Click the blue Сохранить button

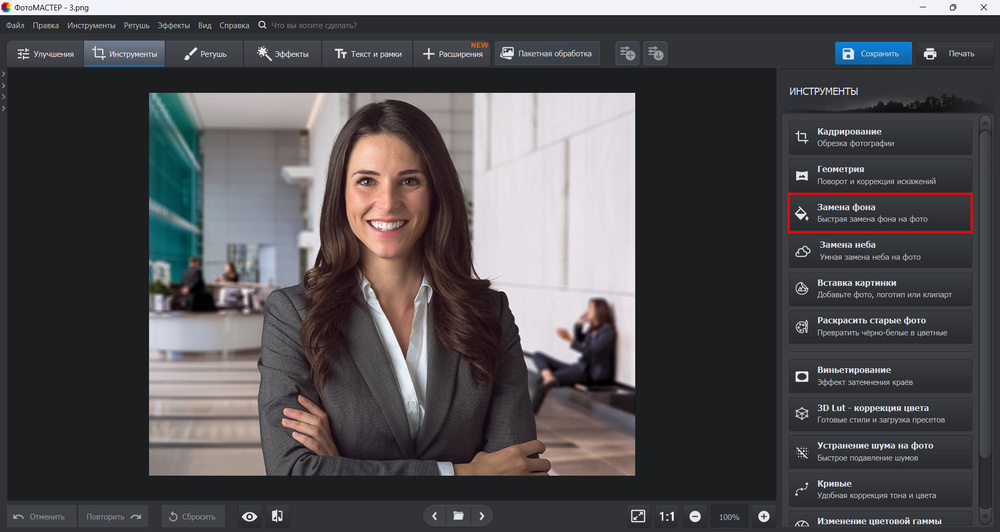pyautogui.click(x=873, y=54)
